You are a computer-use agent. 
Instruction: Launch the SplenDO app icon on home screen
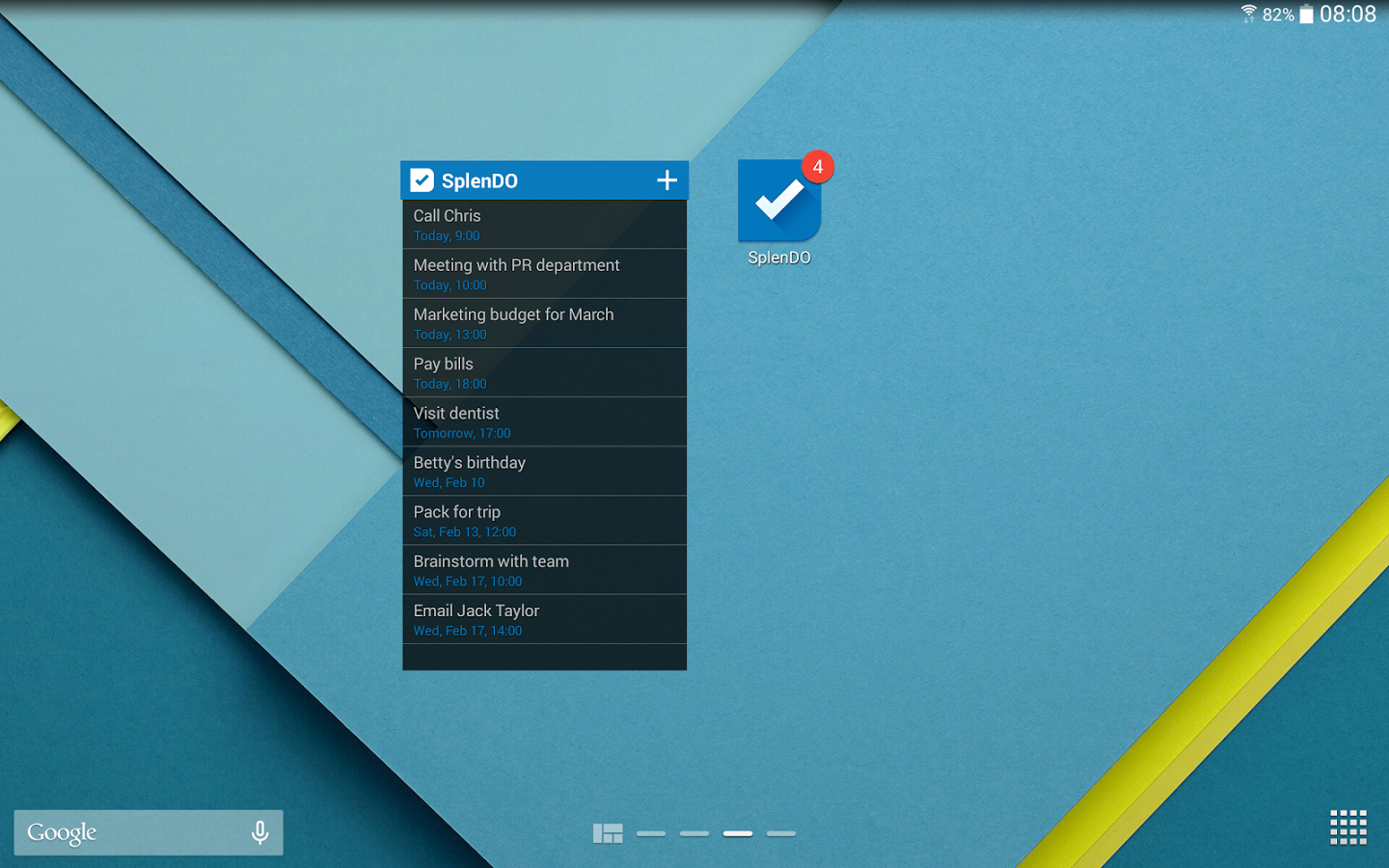pyautogui.click(x=779, y=201)
